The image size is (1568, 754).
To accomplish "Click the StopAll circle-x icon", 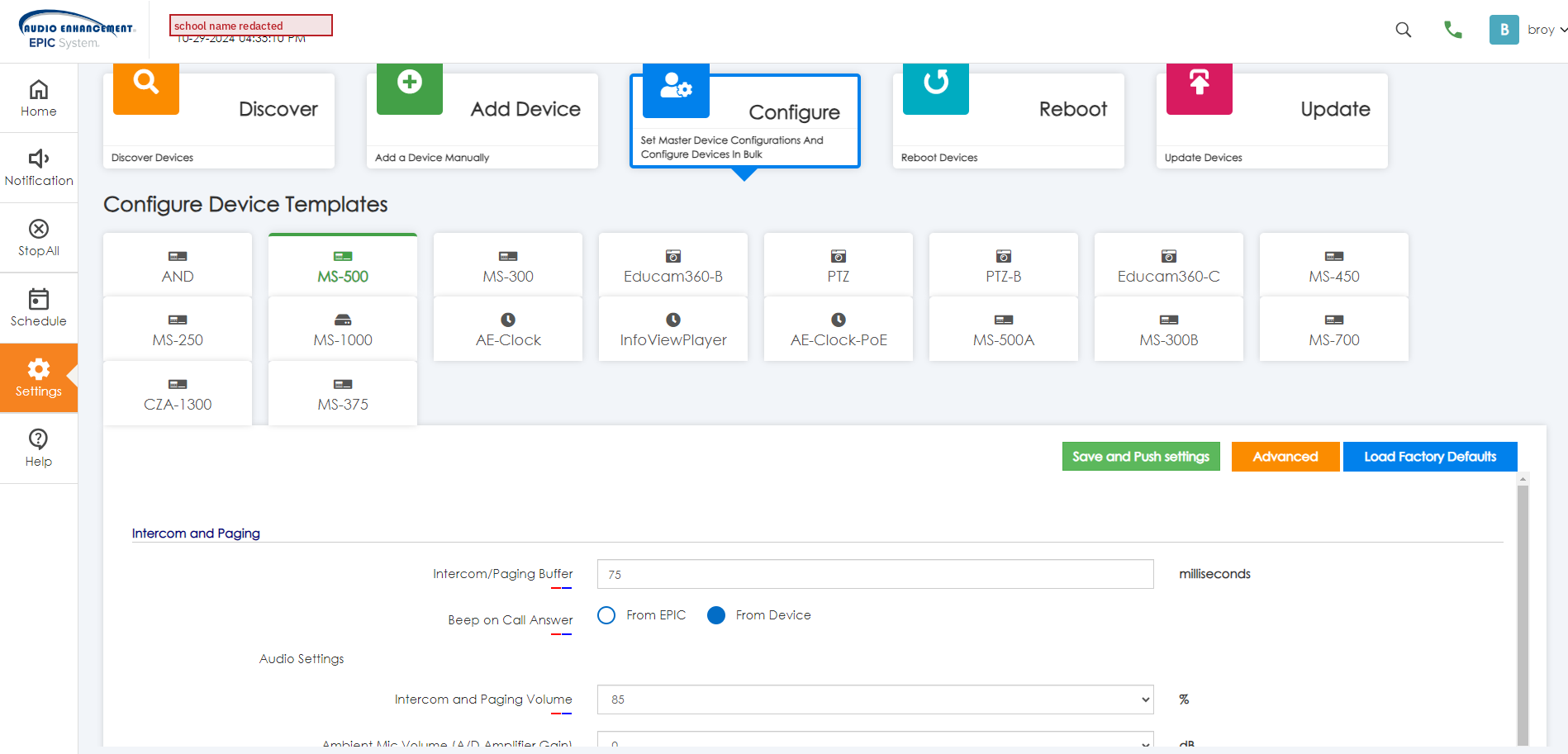I will click(x=39, y=229).
